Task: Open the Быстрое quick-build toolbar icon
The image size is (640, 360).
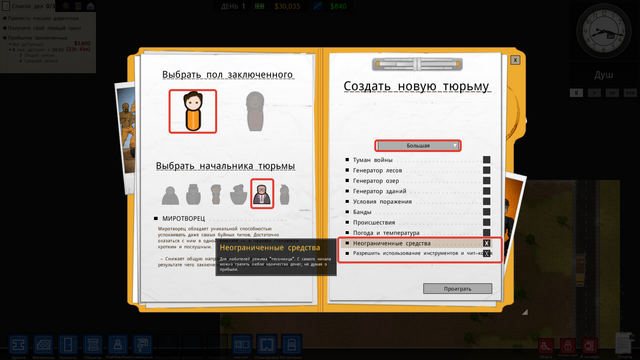Action: (x=242, y=345)
